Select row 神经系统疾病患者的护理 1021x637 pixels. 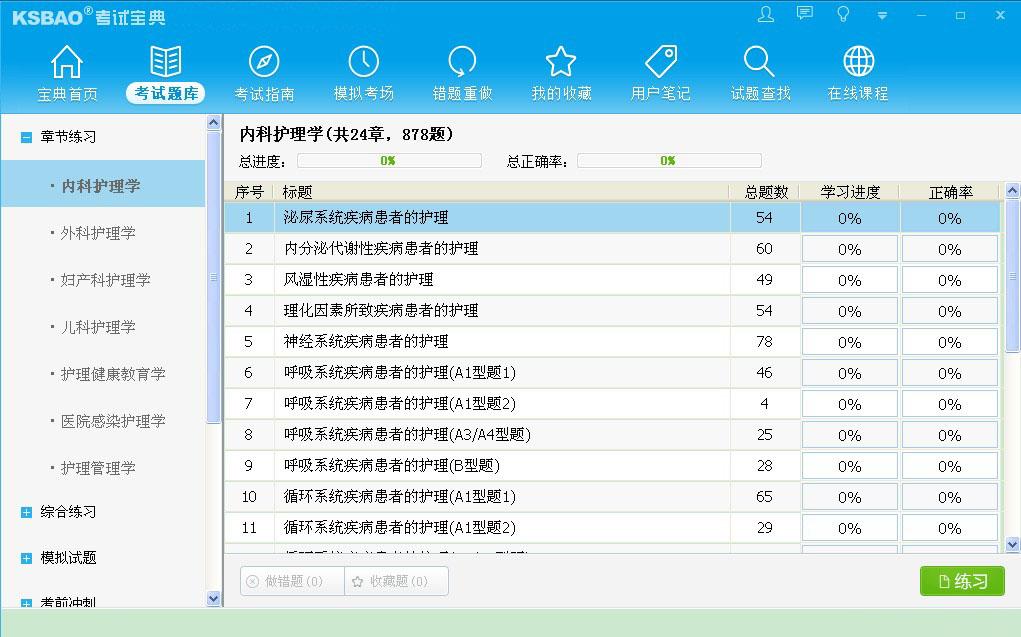tap(612, 341)
